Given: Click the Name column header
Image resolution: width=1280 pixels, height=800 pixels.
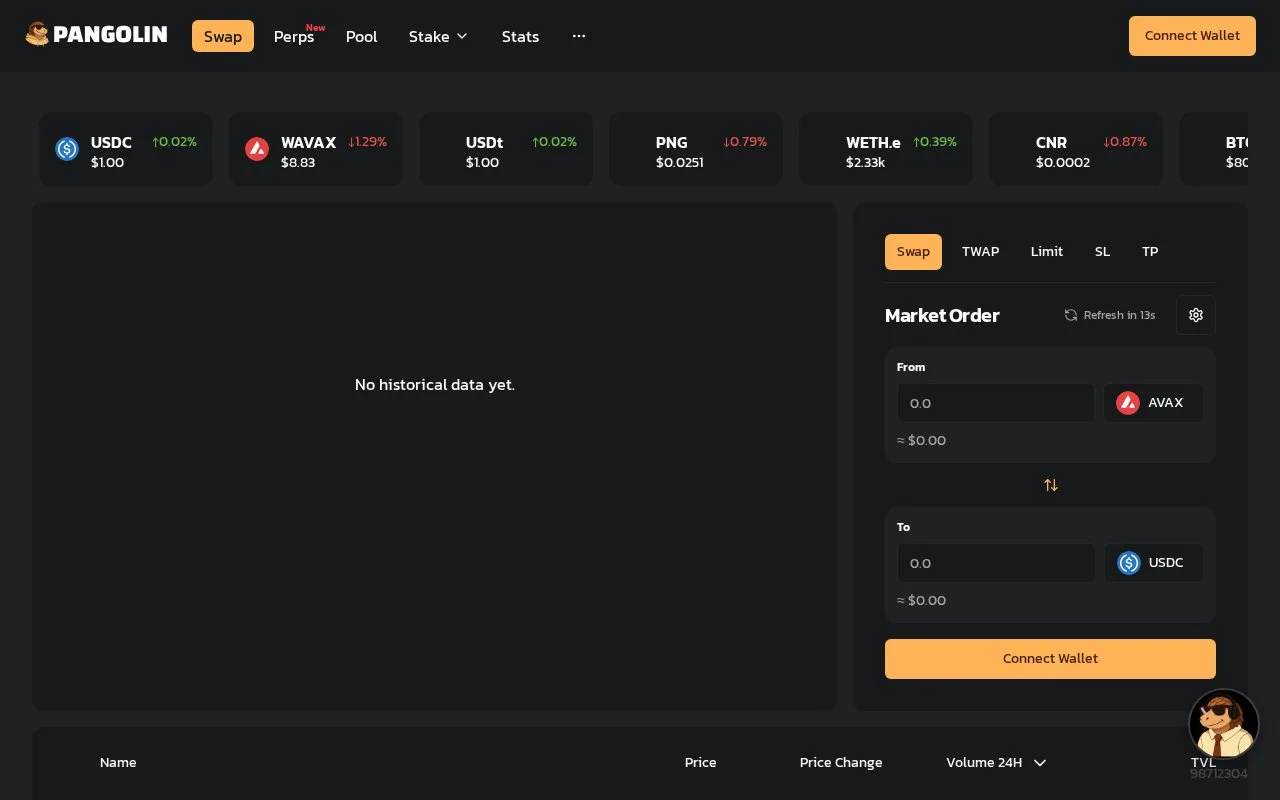Looking at the screenshot, I should coord(118,763).
